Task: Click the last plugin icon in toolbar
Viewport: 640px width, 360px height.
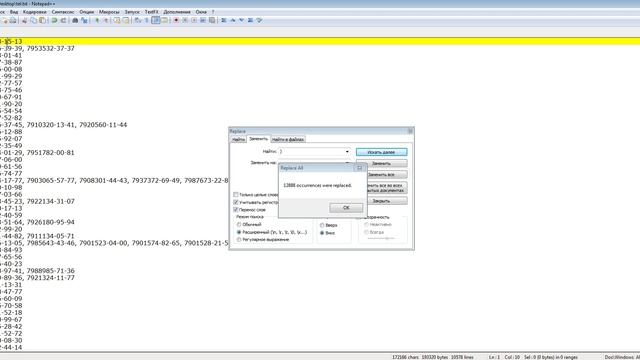Action: pyautogui.click(x=259, y=20)
